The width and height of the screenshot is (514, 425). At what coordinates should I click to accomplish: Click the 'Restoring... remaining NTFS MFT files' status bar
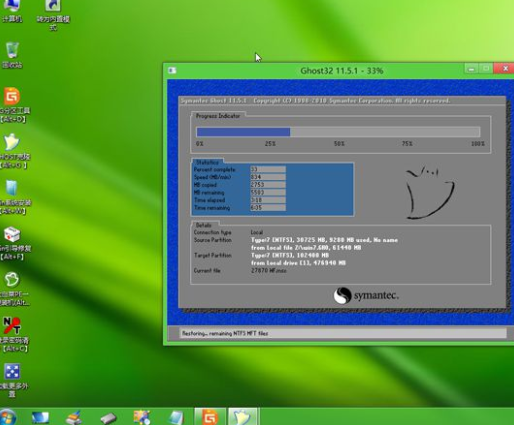(343, 333)
